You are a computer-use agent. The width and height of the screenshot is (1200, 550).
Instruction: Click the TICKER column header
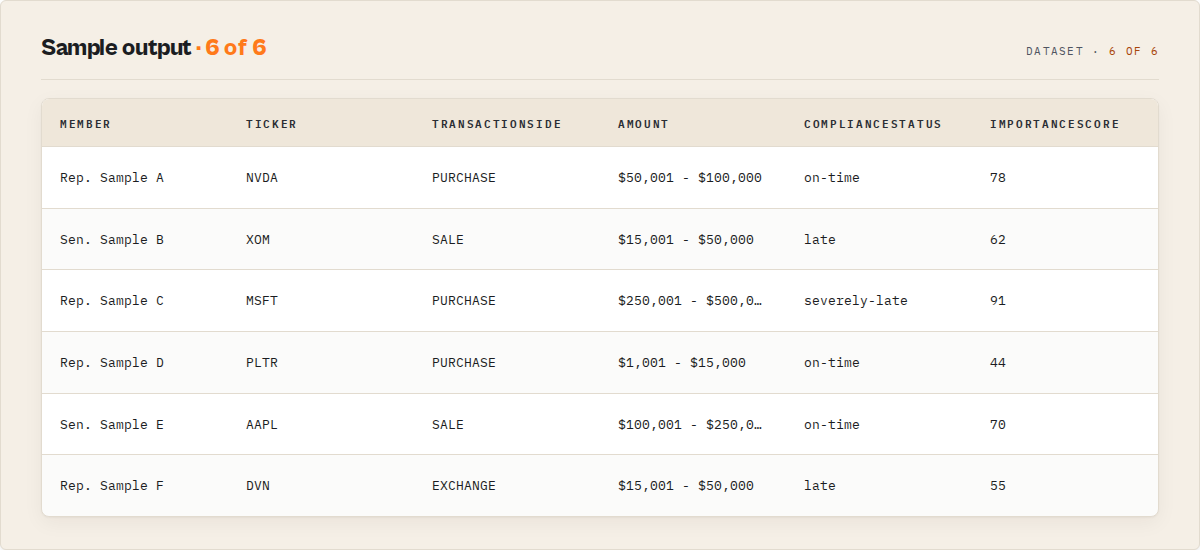point(272,124)
